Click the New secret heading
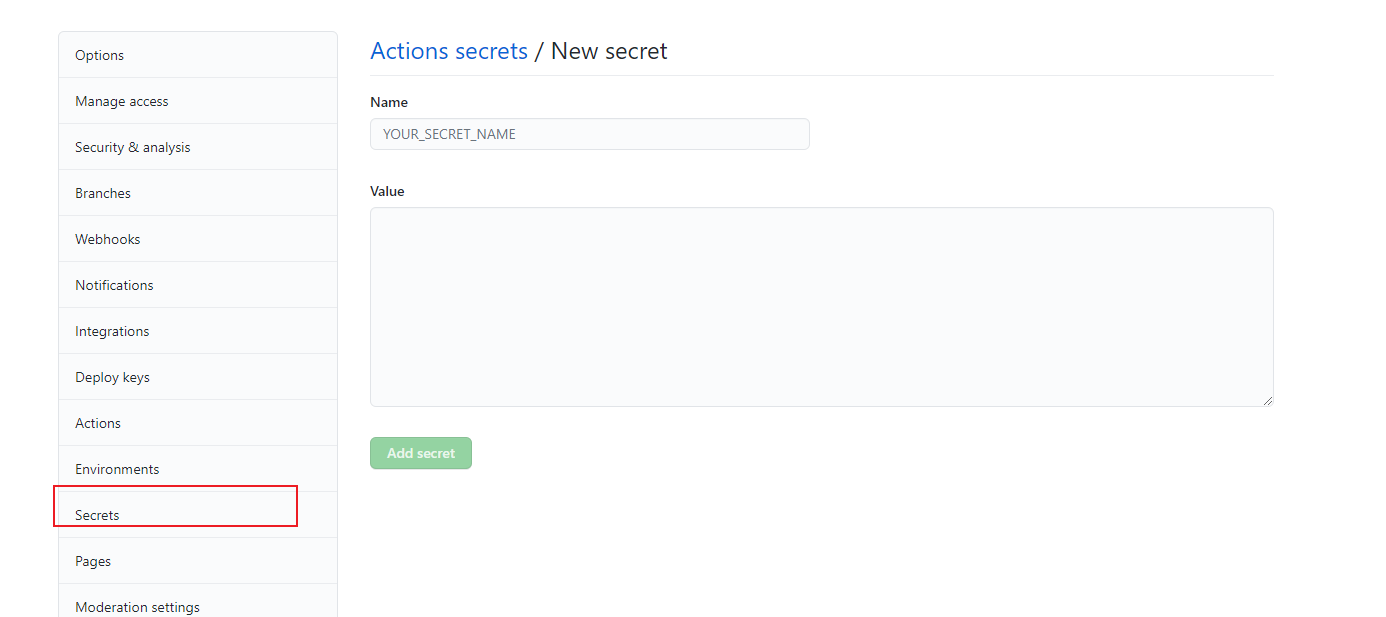 click(608, 50)
